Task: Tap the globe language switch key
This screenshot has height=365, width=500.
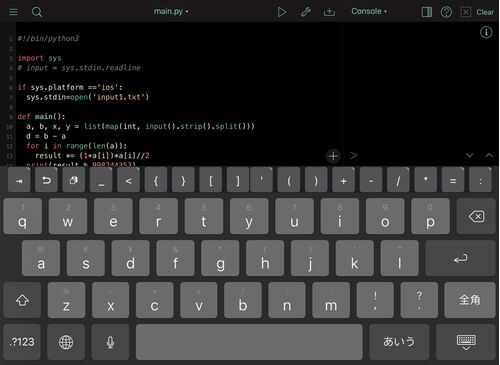Action: pos(66,342)
